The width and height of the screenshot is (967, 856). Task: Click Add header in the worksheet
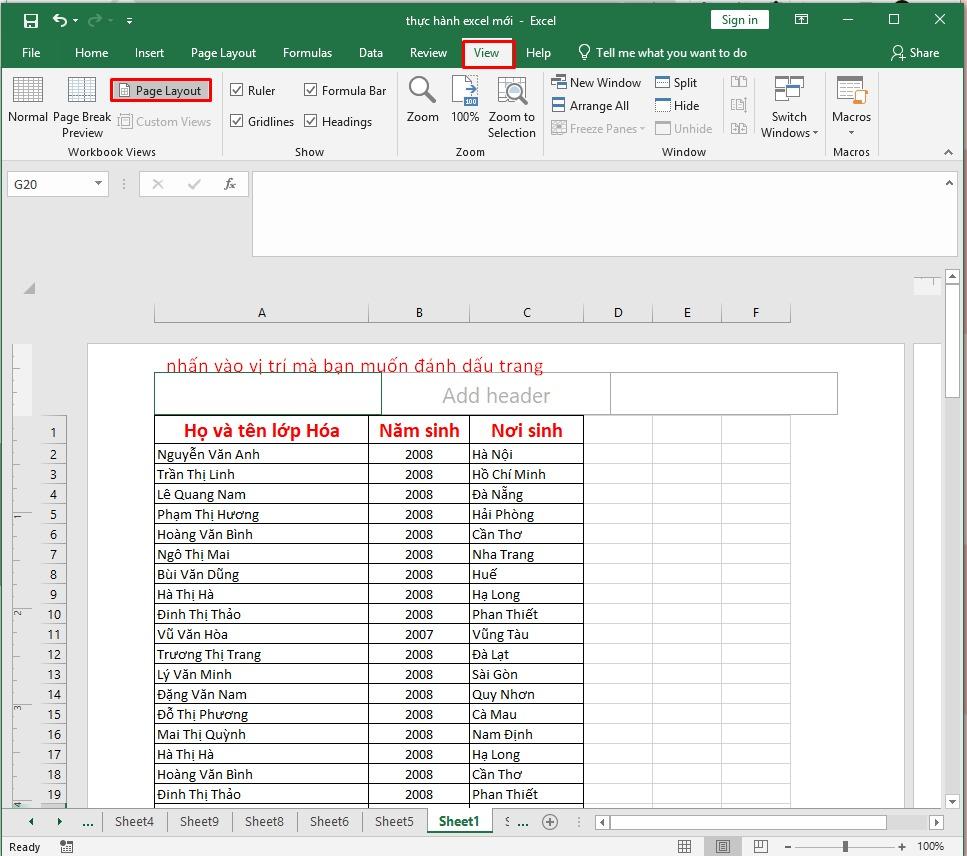494,394
